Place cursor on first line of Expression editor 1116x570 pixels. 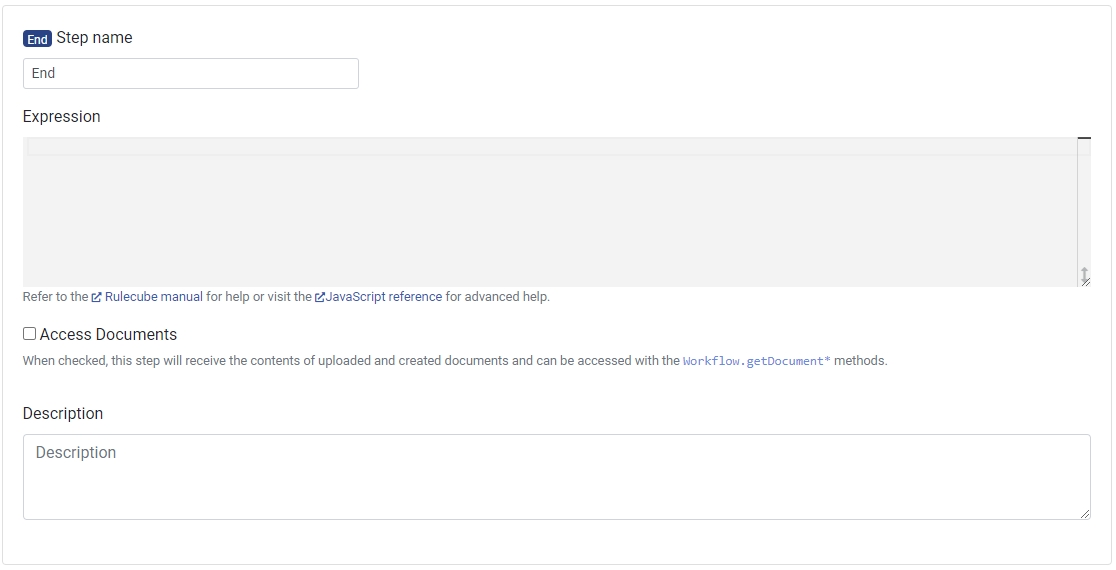550,147
